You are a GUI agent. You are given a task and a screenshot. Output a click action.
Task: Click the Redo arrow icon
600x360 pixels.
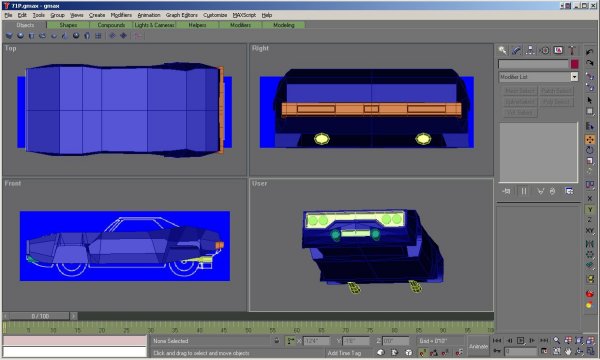tap(590, 63)
